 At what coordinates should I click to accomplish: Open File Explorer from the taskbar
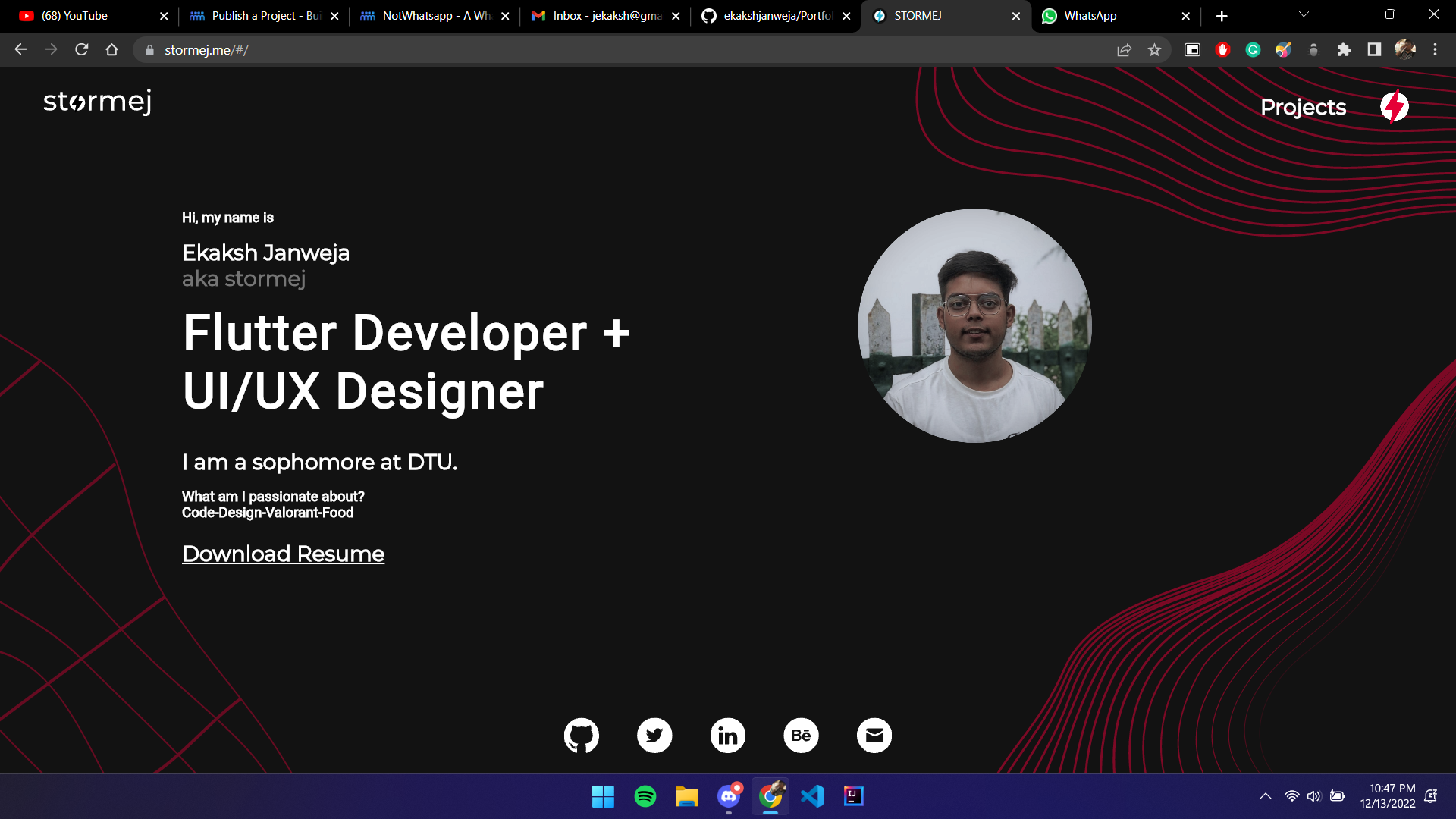(687, 796)
